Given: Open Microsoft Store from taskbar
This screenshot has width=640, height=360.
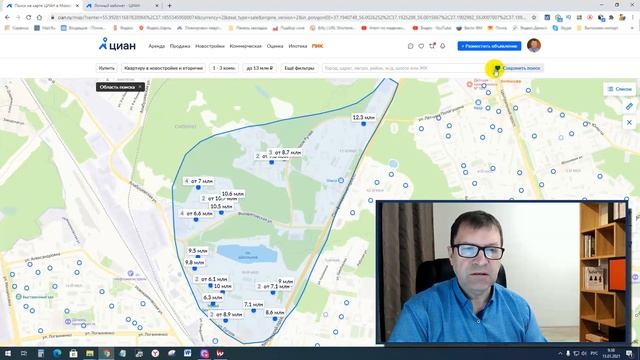Looking at the screenshot, I should [73, 353].
